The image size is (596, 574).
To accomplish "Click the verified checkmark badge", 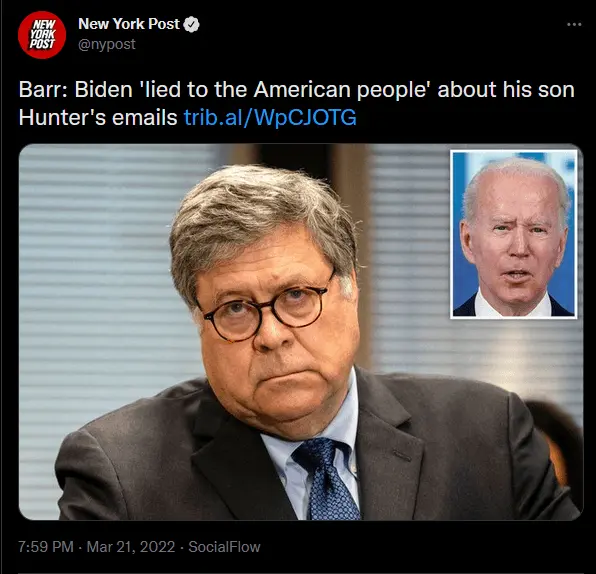I will [191, 24].
